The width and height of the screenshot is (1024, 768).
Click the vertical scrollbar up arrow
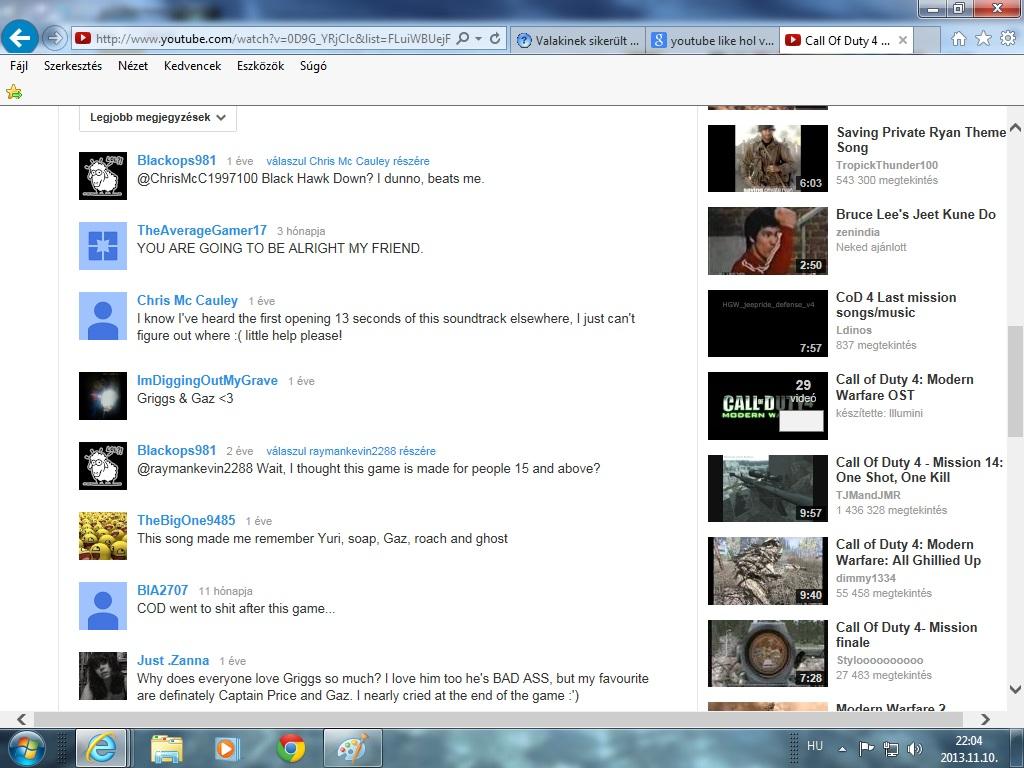(x=1016, y=127)
